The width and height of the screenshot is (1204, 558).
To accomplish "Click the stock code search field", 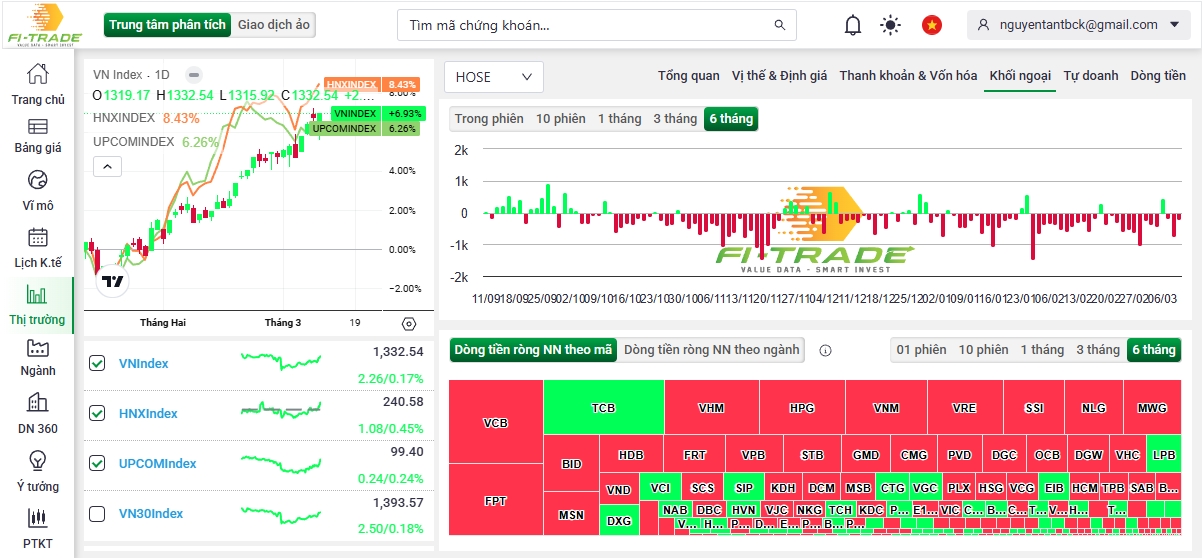I will pyautogui.click(x=596, y=25).
